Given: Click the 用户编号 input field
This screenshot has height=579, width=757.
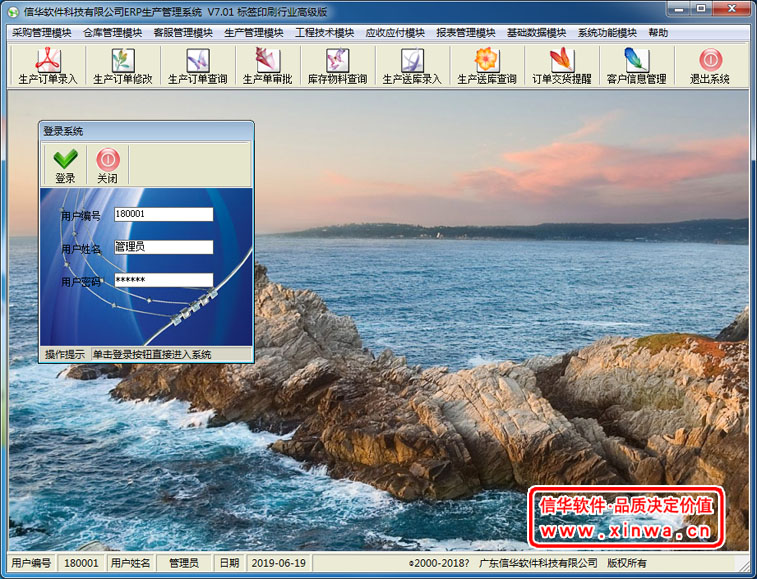Looking at the screenshot, I should pyautogui.click(x=164, y=214).
